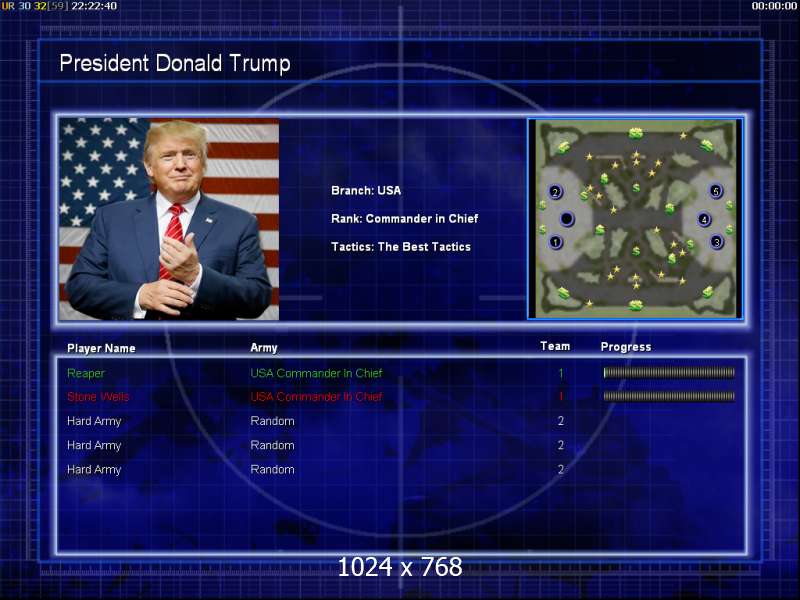Image resolution: width=800 pixels, height=600 pixels.
Task: Click the 'President Donald Trump' title text
Action: (x=175, y=63)
